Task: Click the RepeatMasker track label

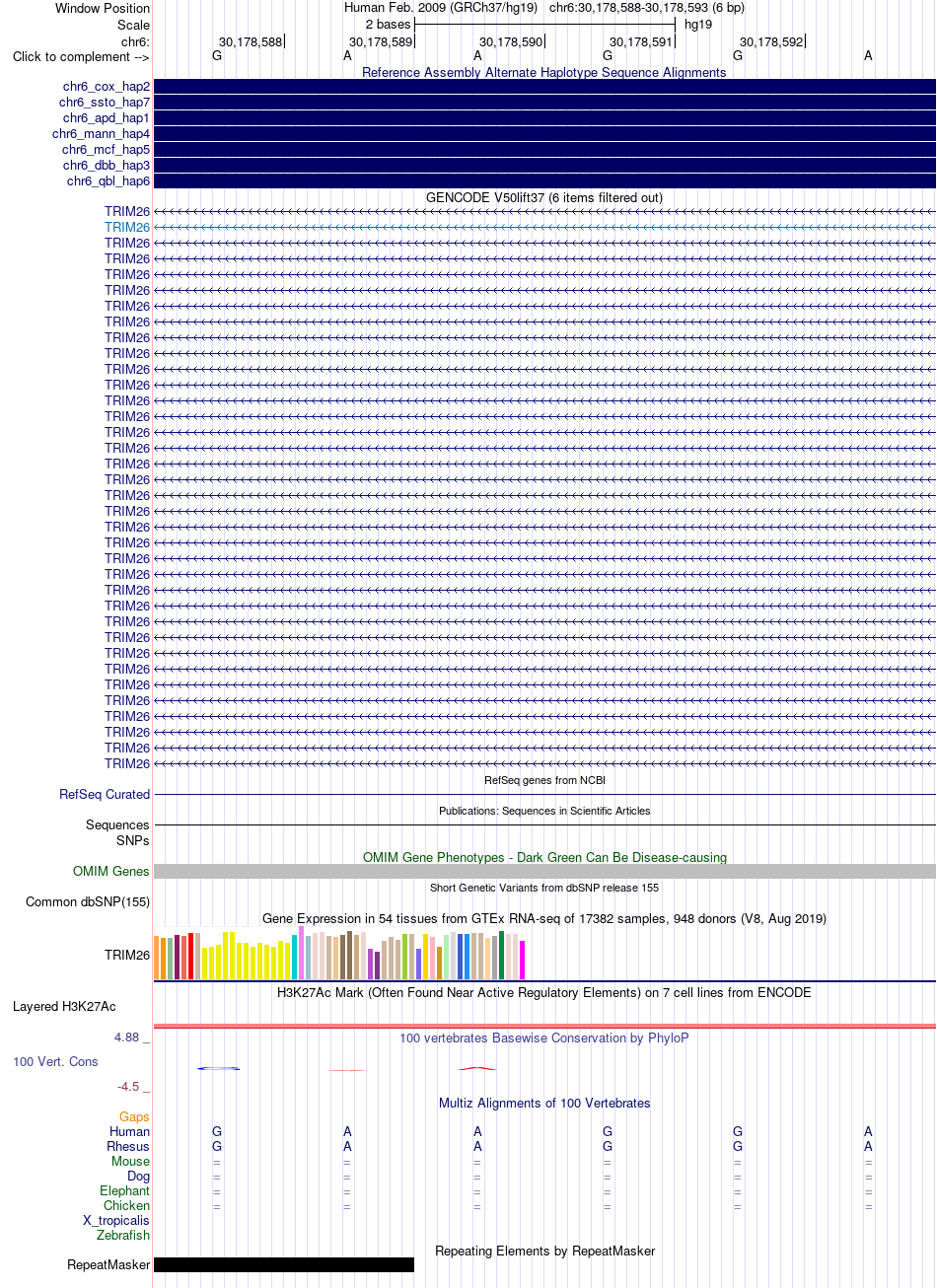Action: point(108,1264)
